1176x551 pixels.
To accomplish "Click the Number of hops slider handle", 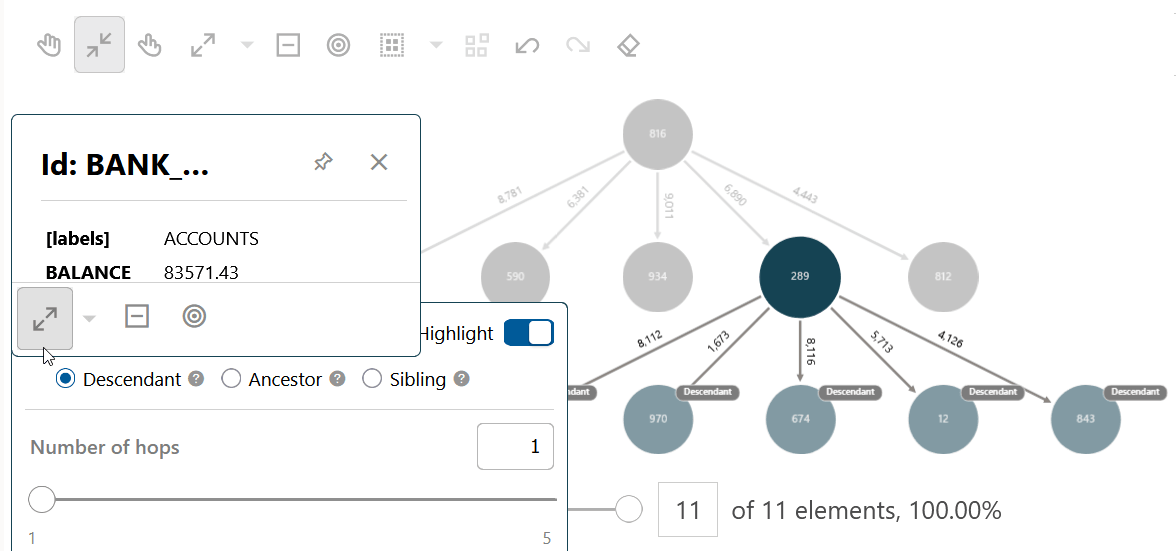I will click(x=42, y=499).
